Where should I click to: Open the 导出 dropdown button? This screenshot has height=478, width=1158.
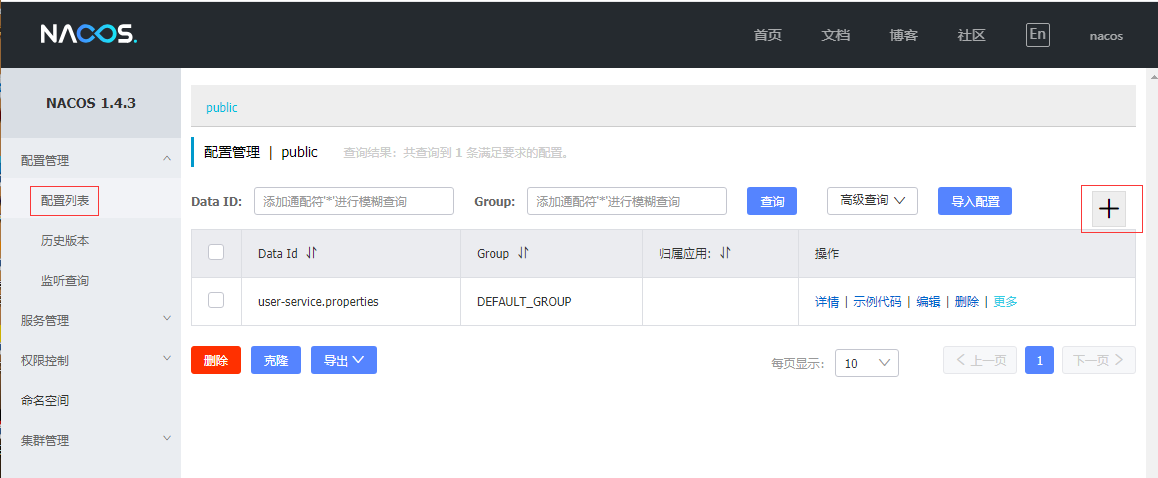(343, 360)
